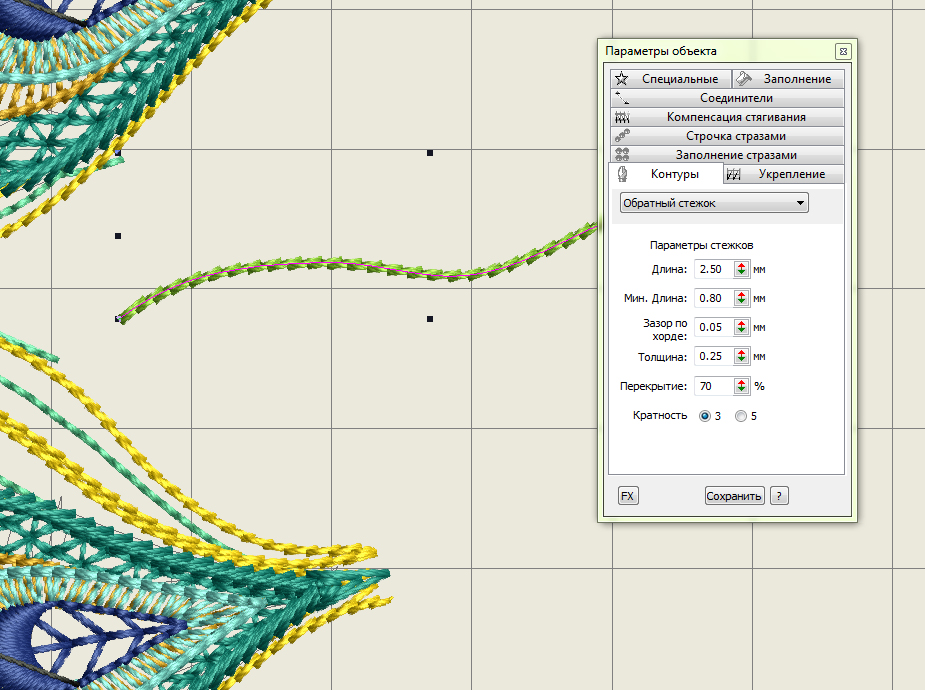
Task: Click the connector icon on the Соединители tab
Action: coord(622,98)
